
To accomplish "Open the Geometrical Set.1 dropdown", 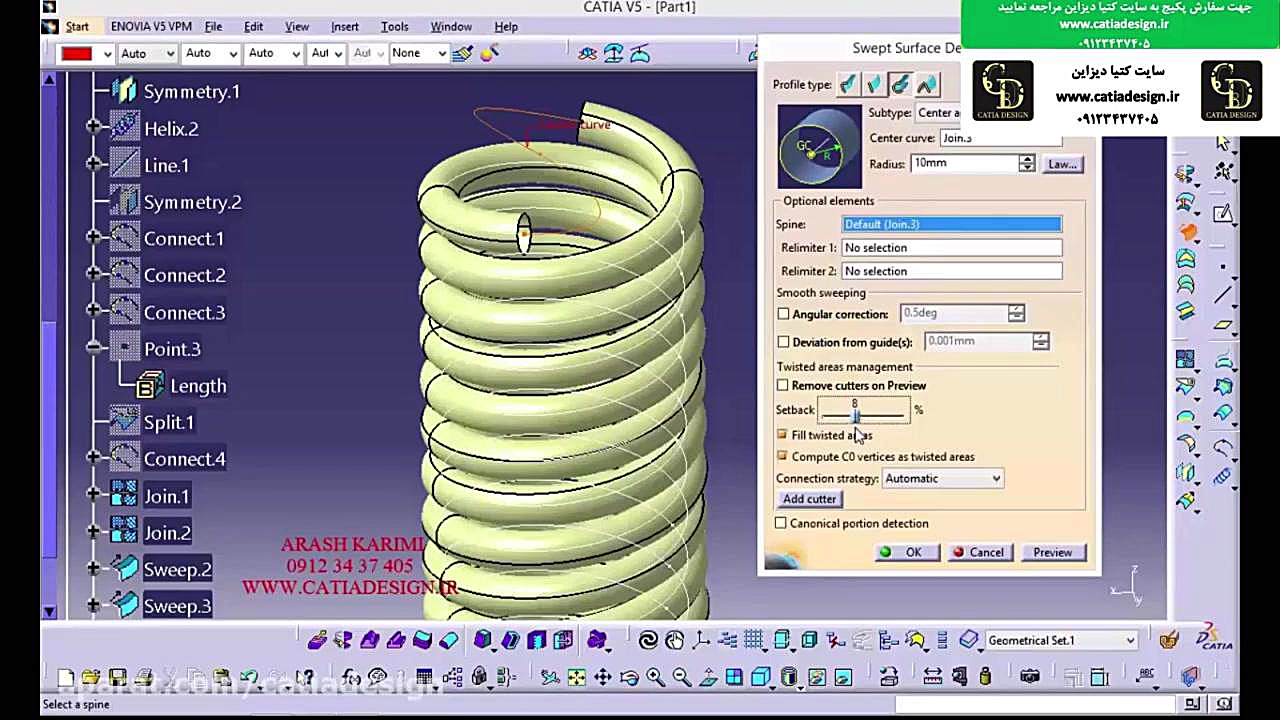I will tap(1061, 640).
